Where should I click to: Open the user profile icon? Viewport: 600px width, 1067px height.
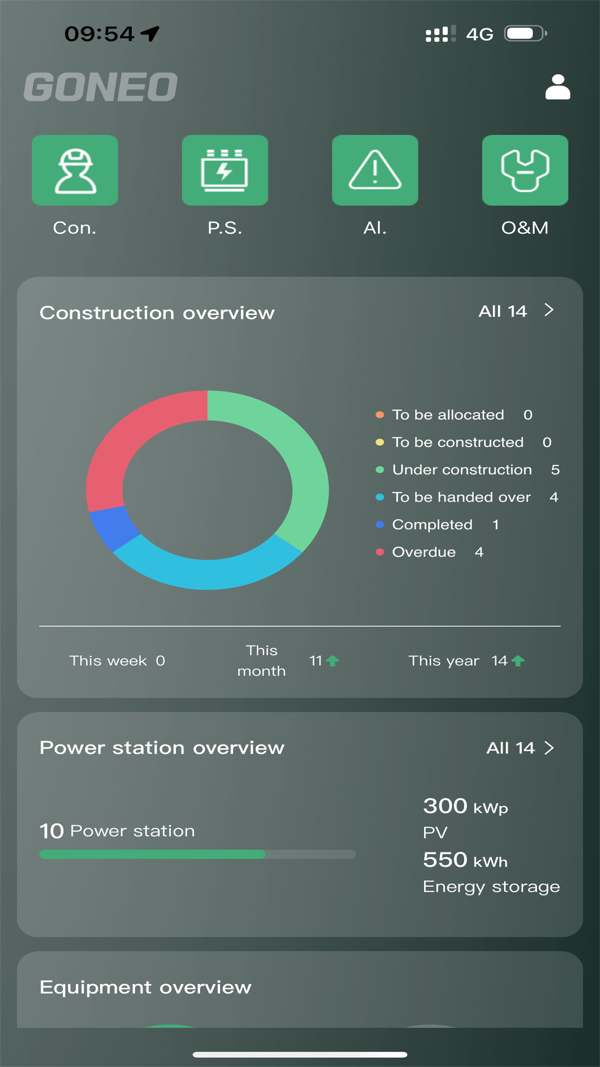click(558, 88)
